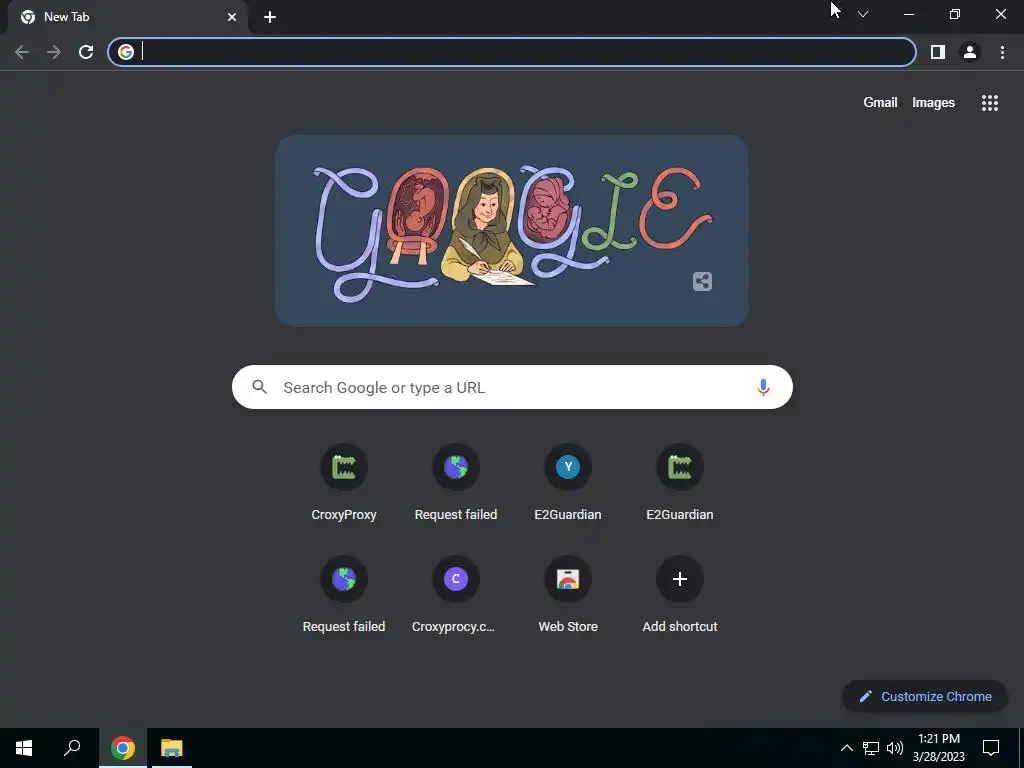
Task: Click into the address bar
Action: tap(512, 52)
